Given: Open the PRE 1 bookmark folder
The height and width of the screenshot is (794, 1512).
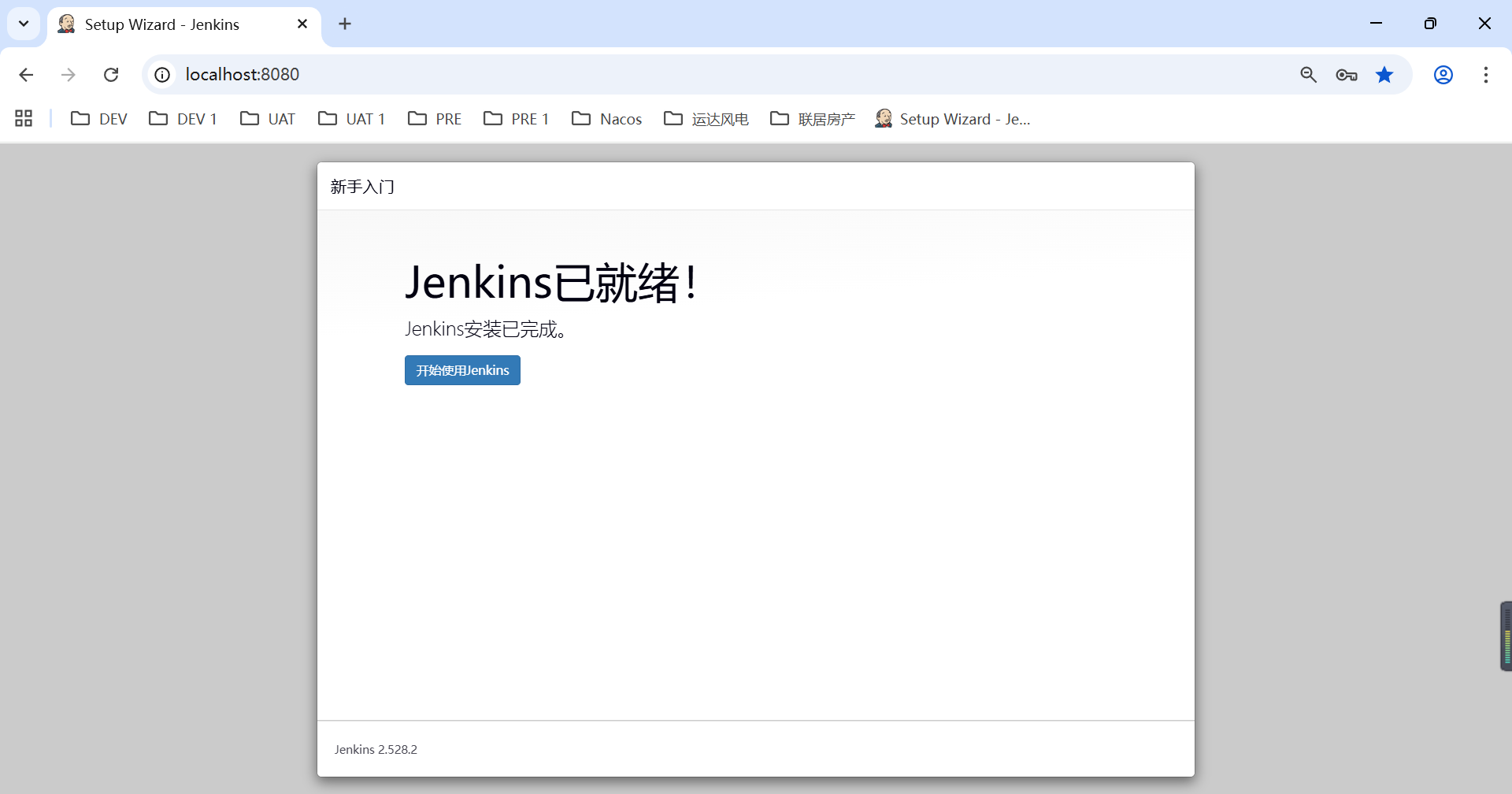Looking at the screenshot, I should 517,119.
